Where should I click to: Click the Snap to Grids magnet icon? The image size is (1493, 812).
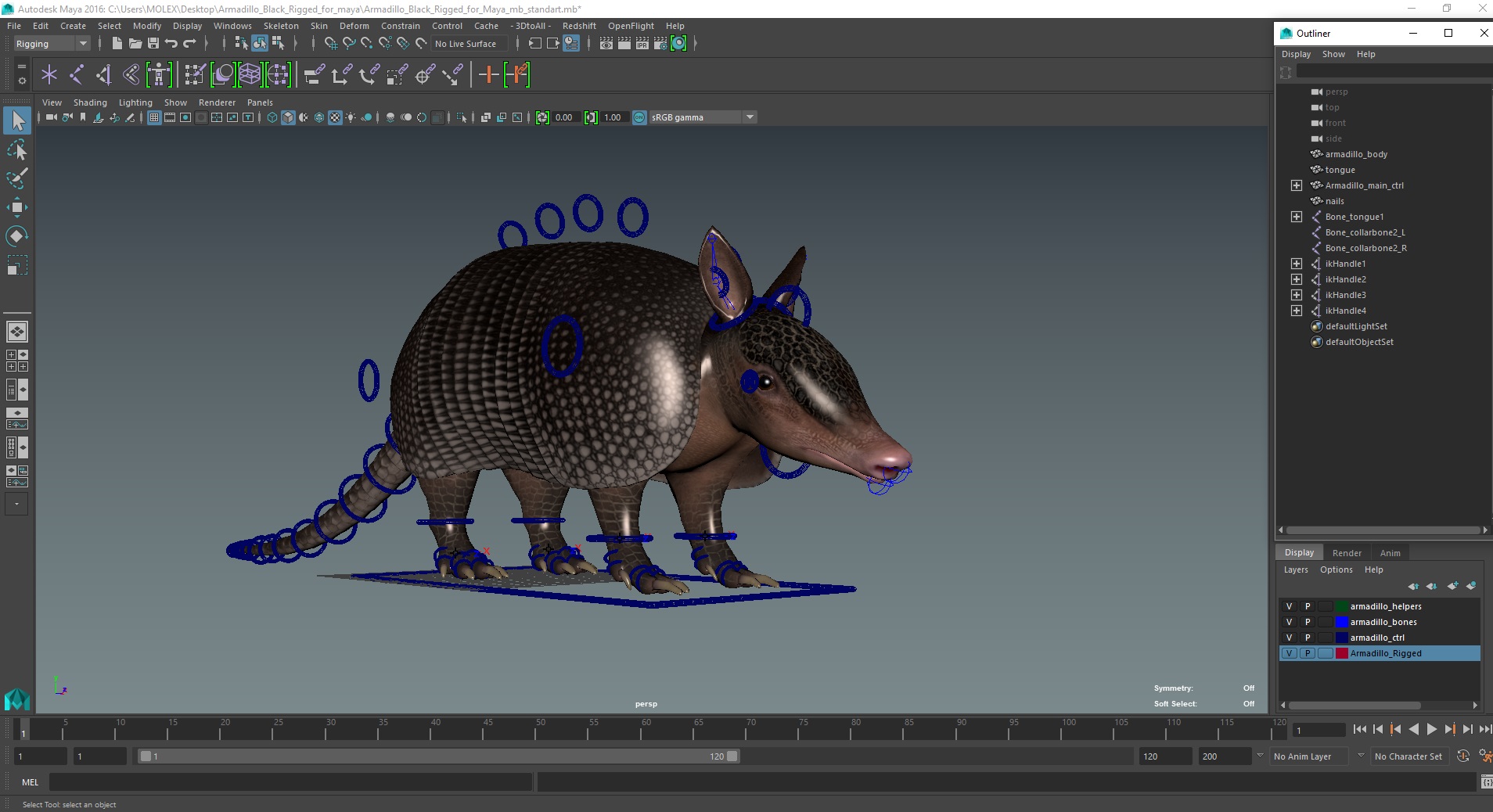[330, 44]
